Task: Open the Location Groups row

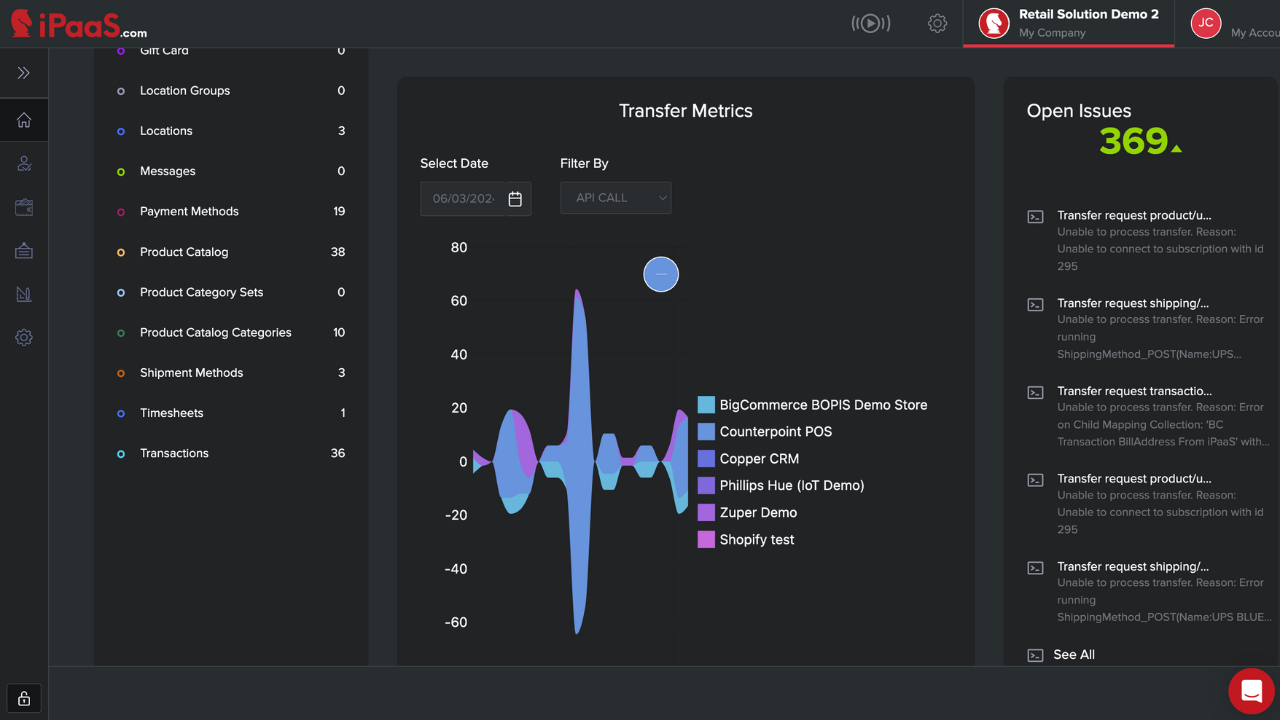Action: coord(231,91)
